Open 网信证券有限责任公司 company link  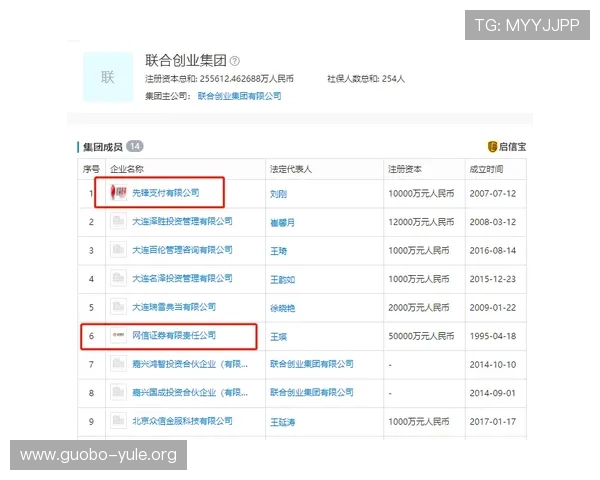click(x=174, y=335)
